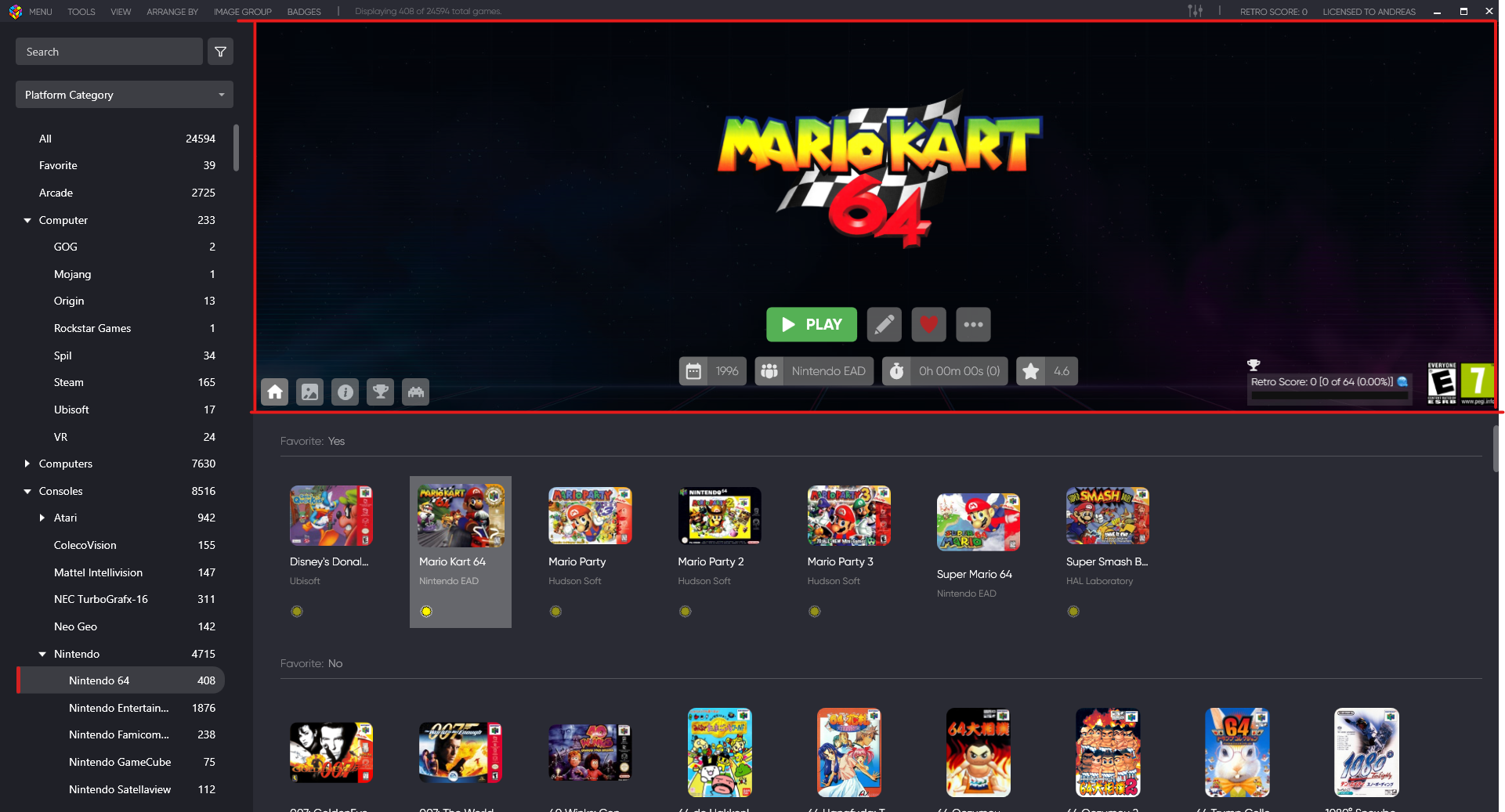Click yellow badge dot under Disney's Donald

[297, 612]
